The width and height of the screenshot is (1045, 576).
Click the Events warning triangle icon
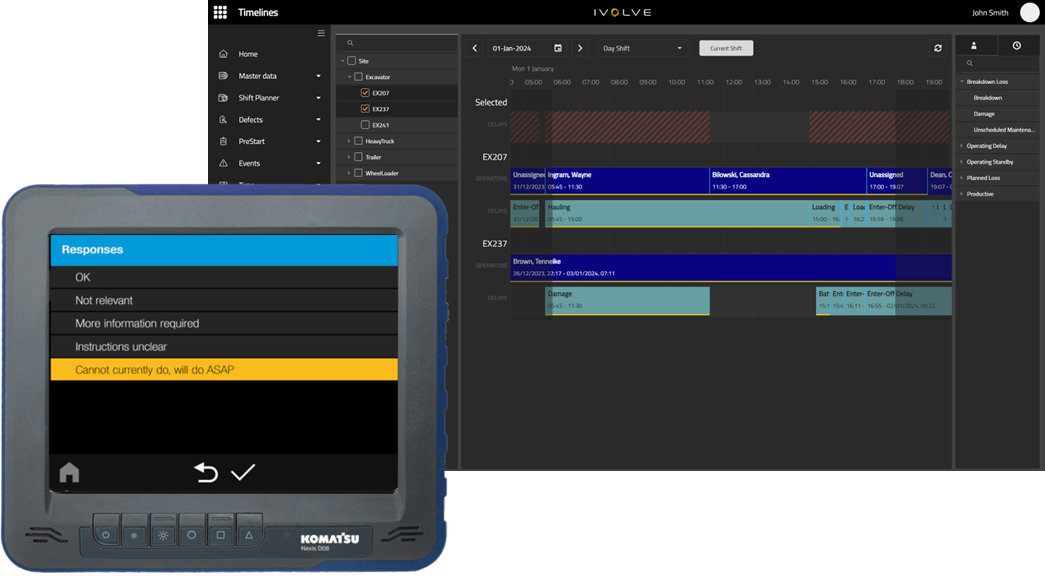(223, 163)
